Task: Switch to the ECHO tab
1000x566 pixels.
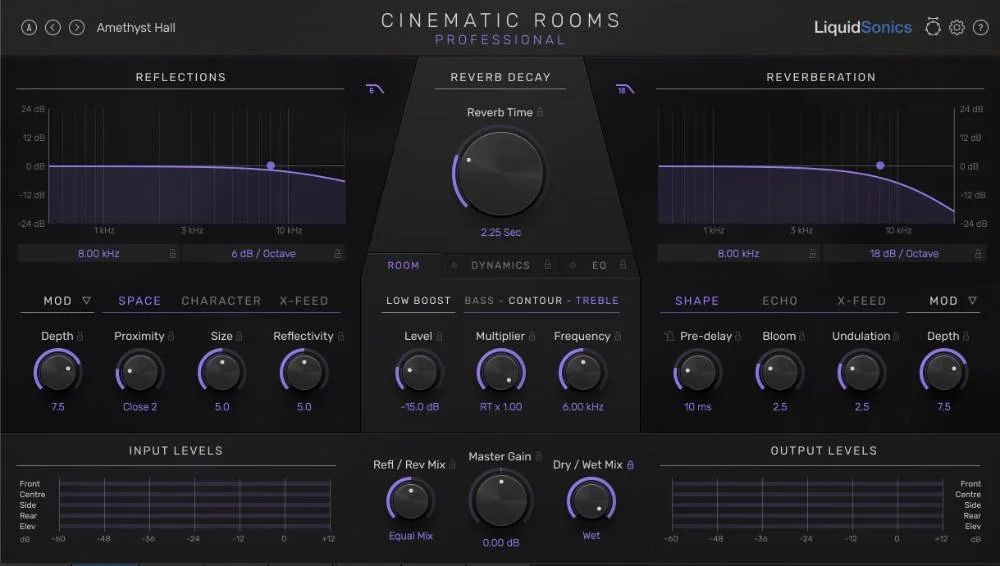Action: (780, 301)
